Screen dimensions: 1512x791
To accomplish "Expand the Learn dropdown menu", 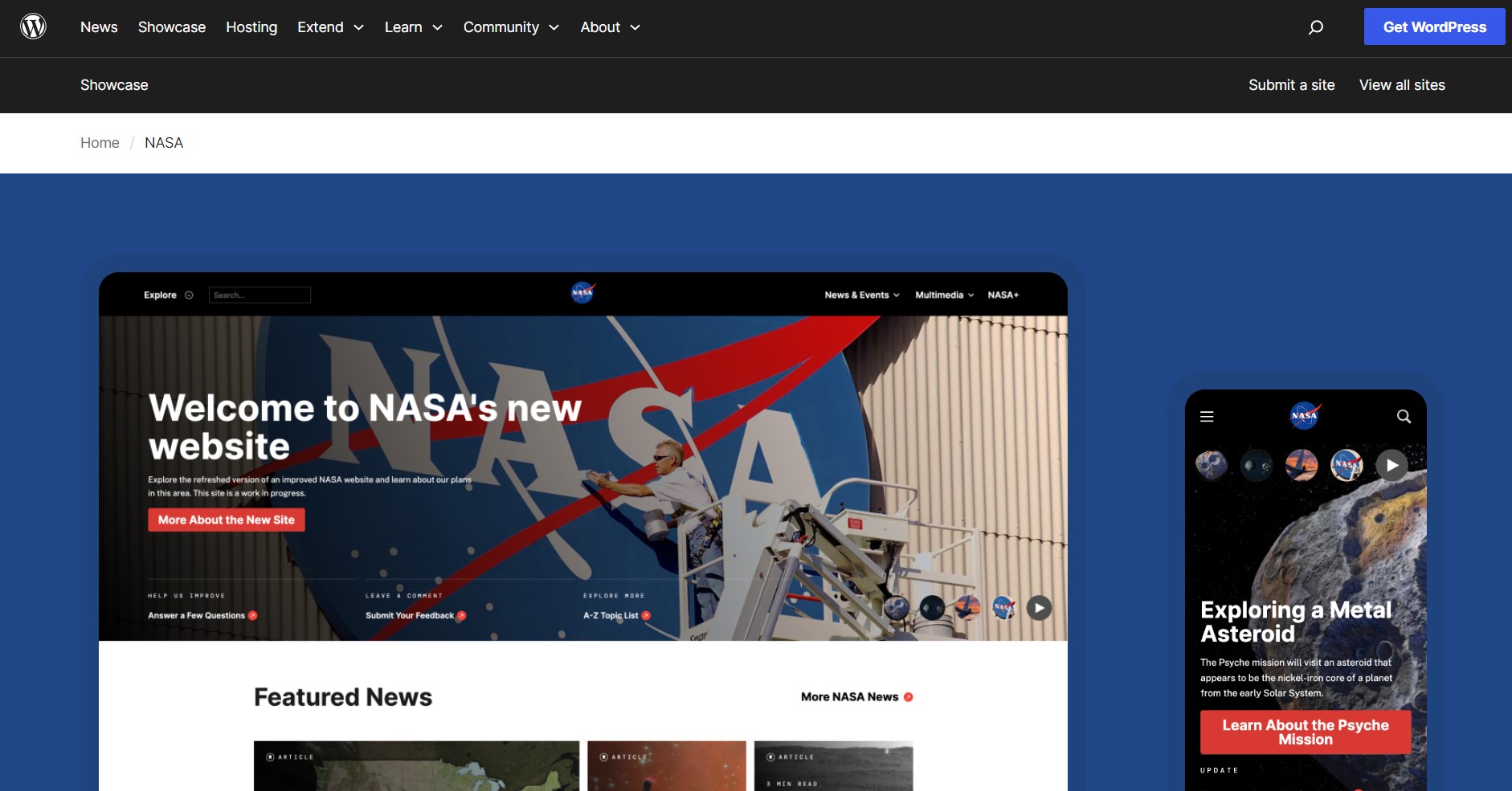I will pyautogui.click(x=413, y=27).
